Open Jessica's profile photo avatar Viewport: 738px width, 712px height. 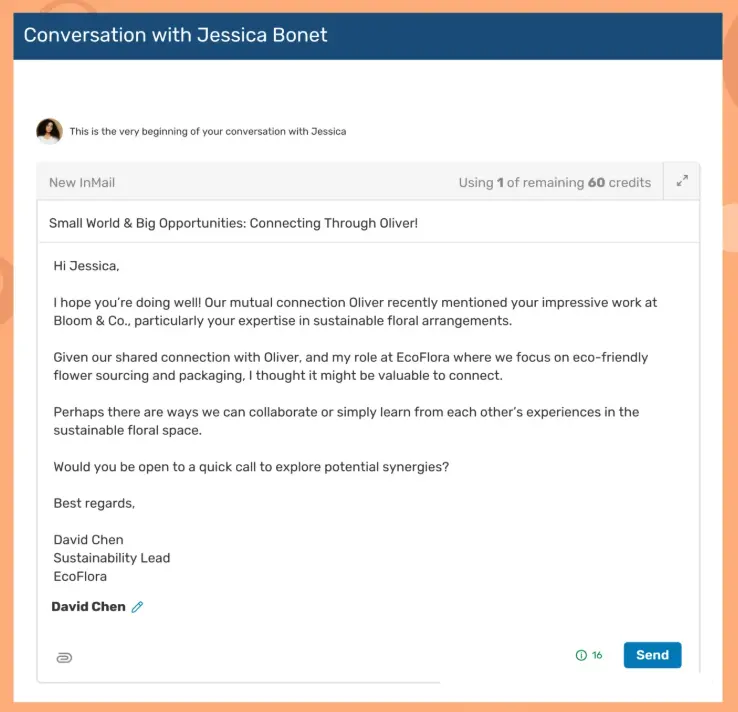[49, 131]
